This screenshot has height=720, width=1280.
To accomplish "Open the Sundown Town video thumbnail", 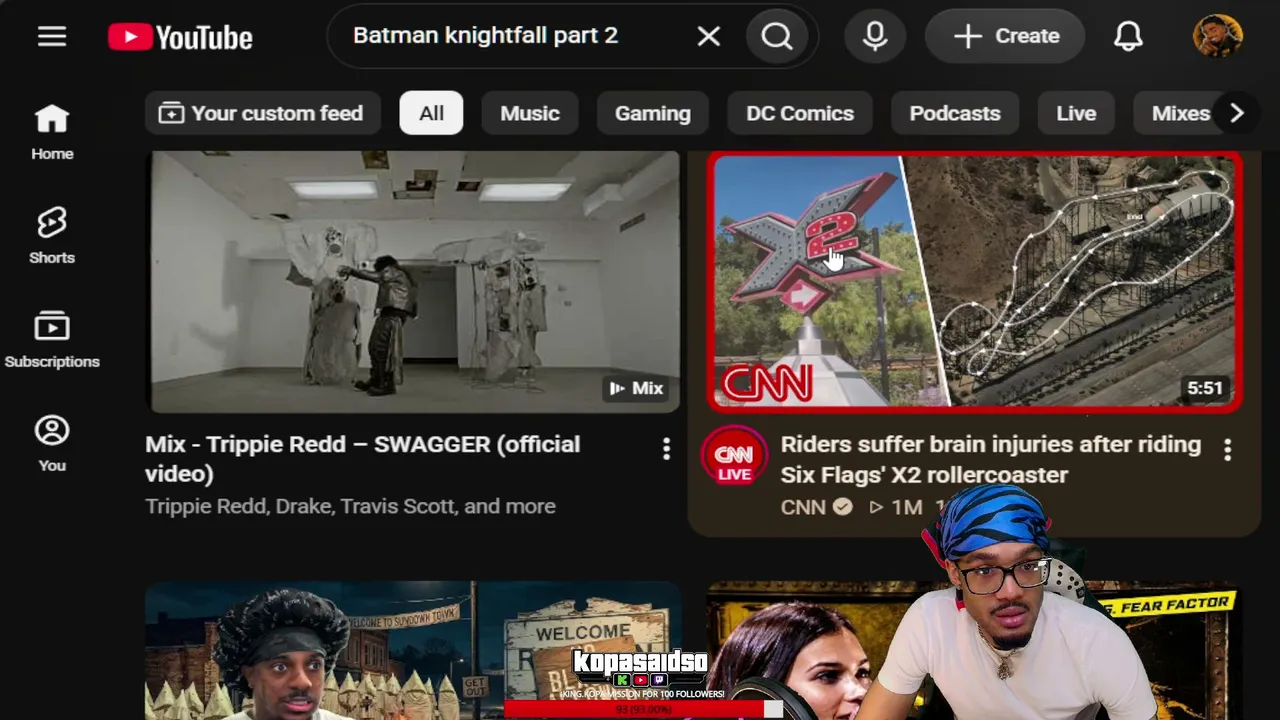I will (x=414, y=650).
